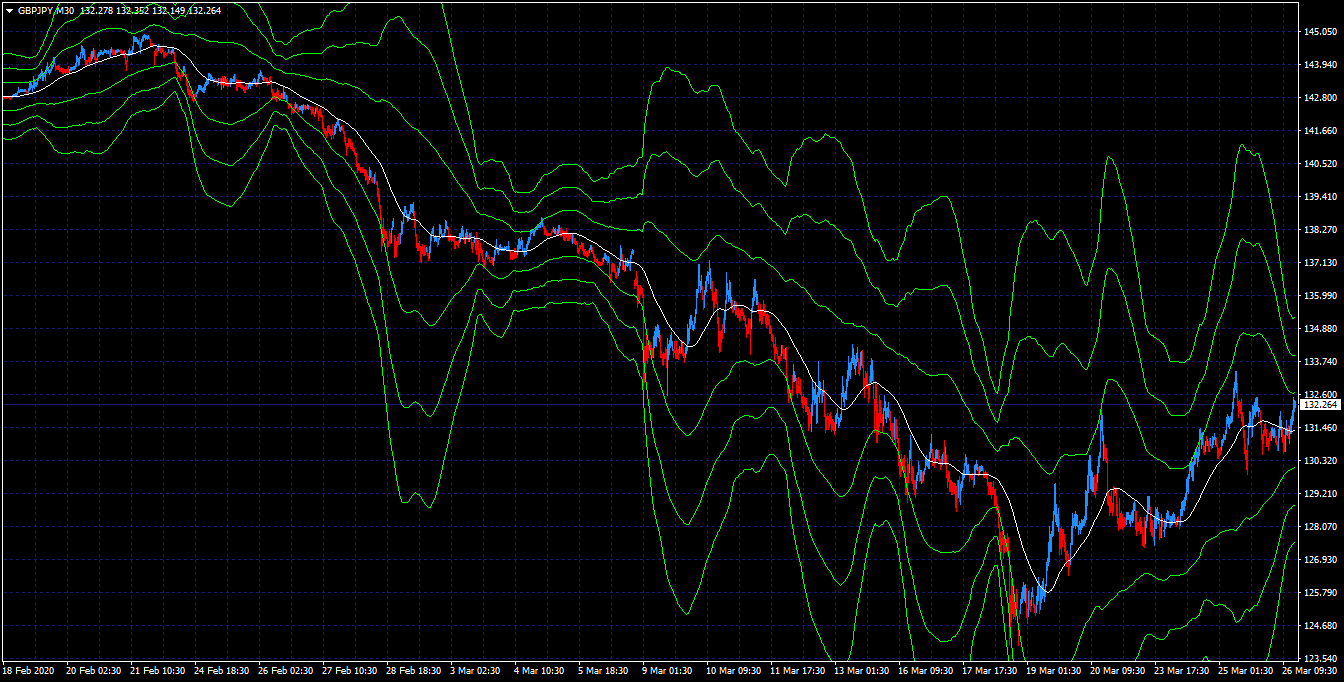The width and height of the screenshot is (1344, 682).
Task: Click time axis label 16 Mar 09:30
Action: click(926, 671)
